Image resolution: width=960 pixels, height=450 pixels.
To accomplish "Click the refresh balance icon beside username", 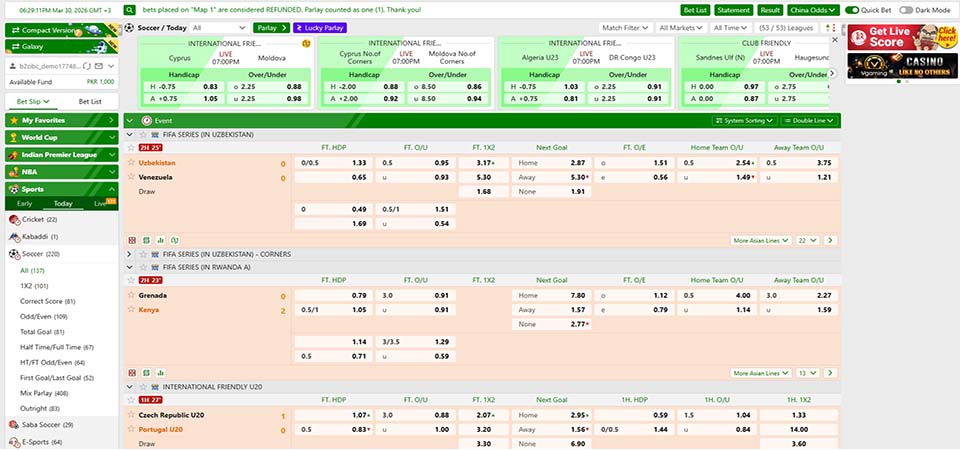I will (89, 66).
